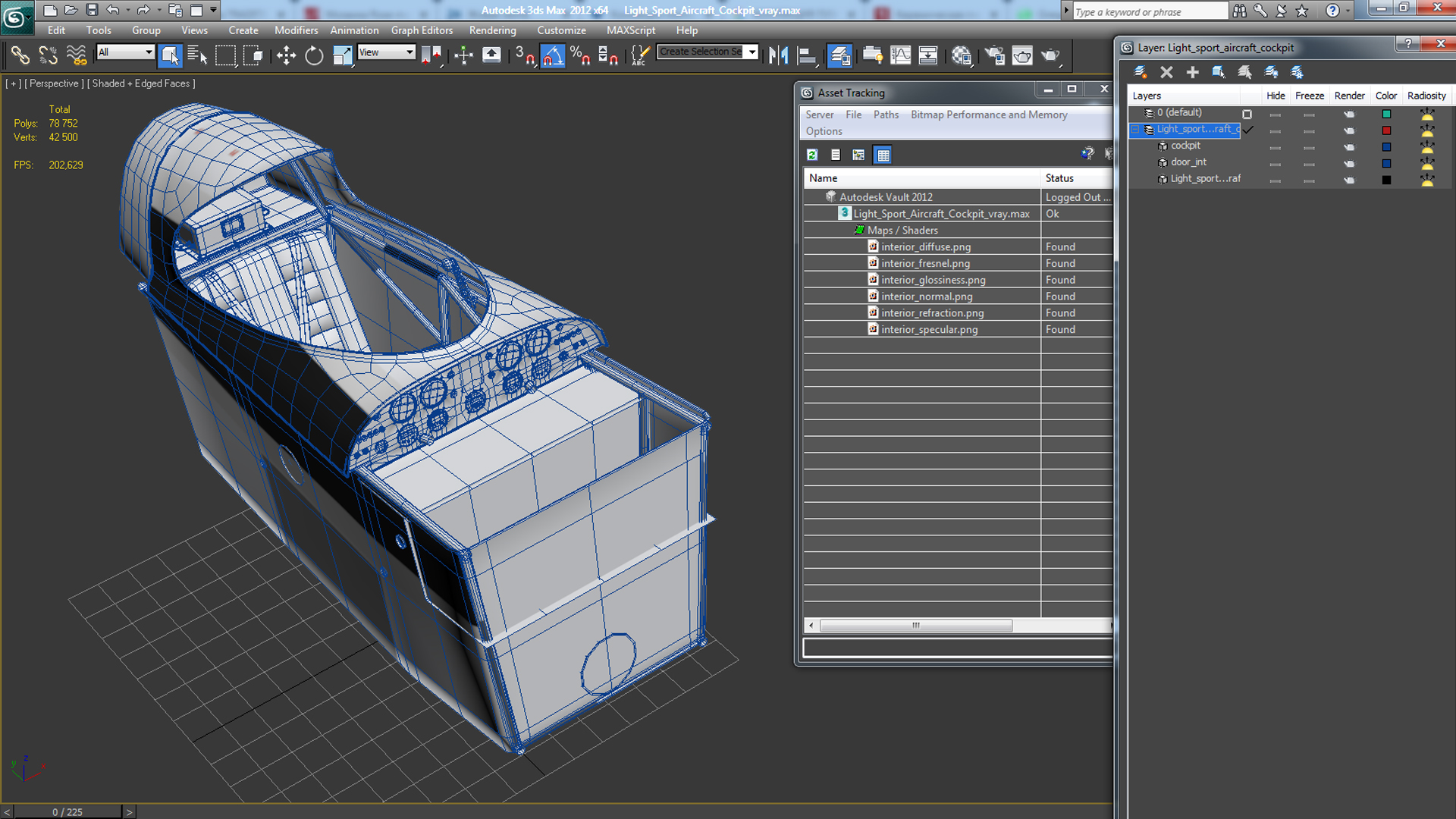
Task: Toggle Hide for cockpit object
Action: tap(1275, 146)
